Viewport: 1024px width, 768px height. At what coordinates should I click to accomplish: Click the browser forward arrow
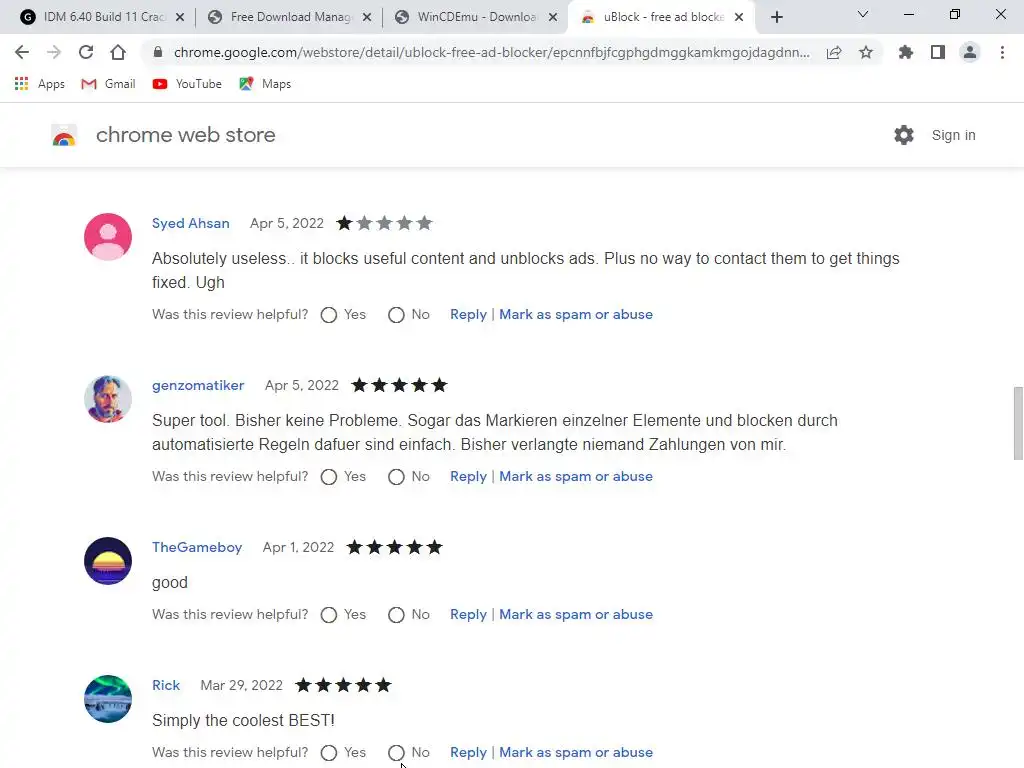[x=54, y=52]
